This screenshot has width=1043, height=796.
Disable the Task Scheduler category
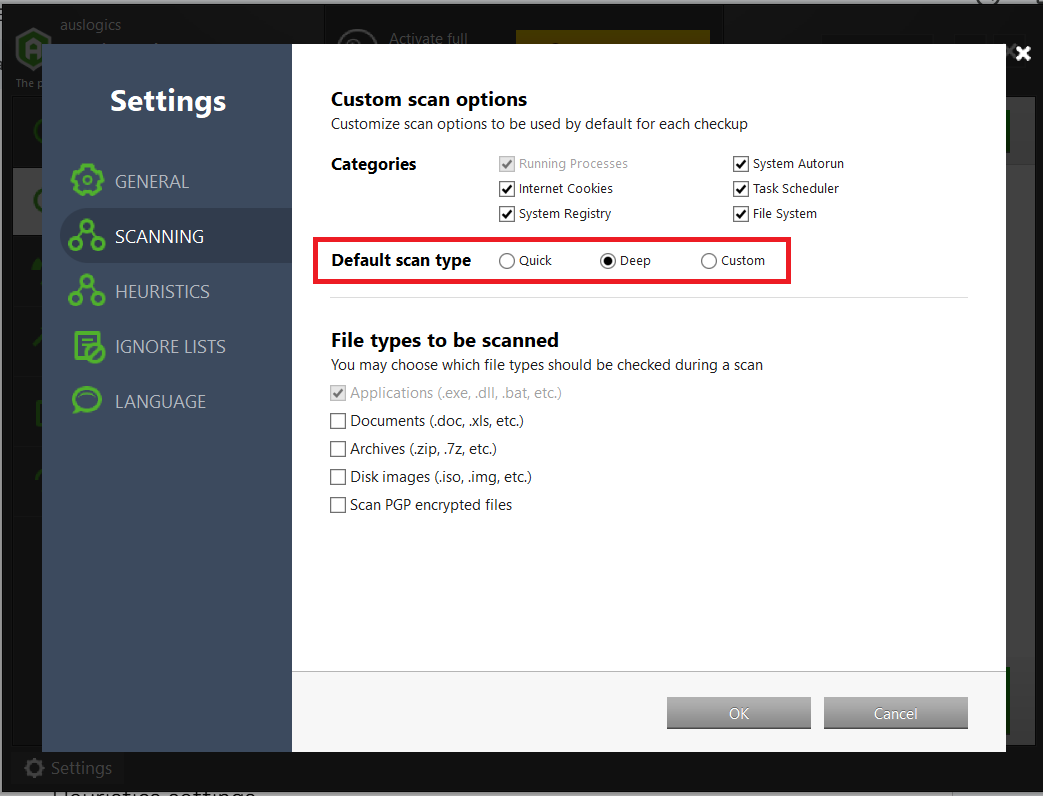coord(741,188)
